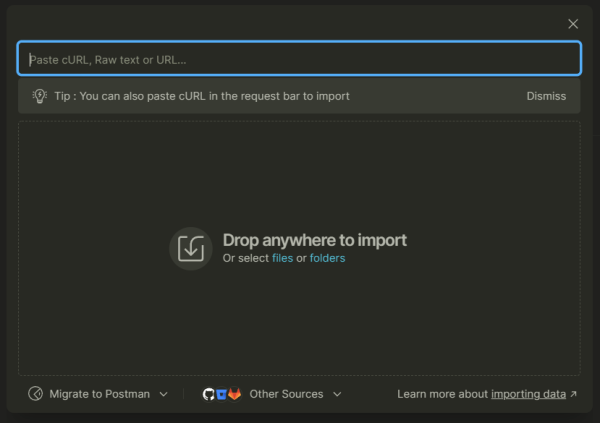
Task: Select the 'folders' link to pick folders
Action: tap(327, 258)
